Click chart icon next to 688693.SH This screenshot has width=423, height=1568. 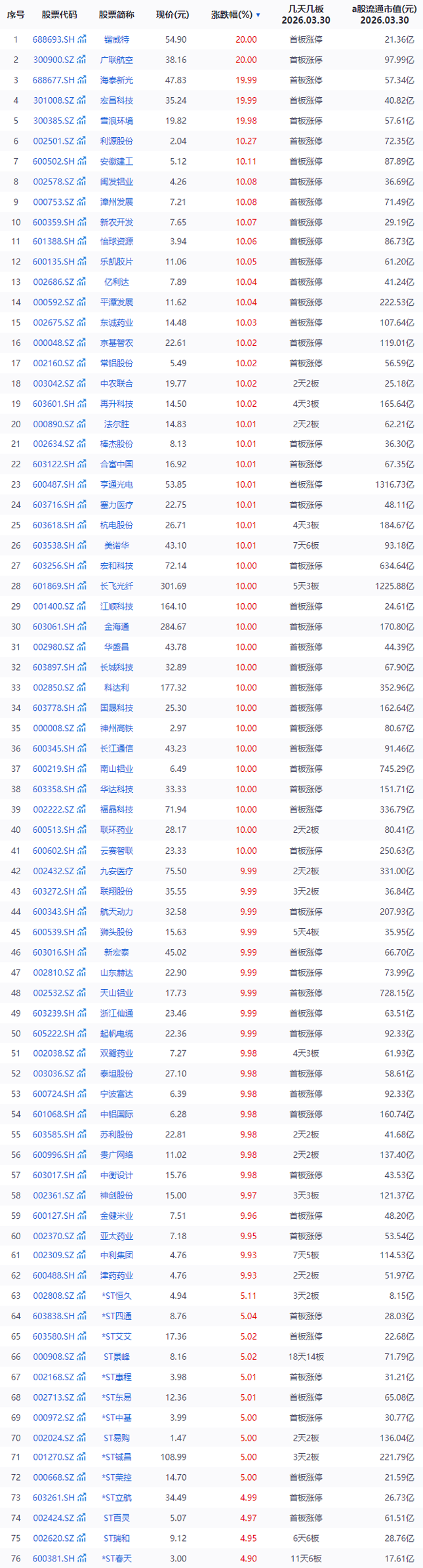[x=82, y=40]
